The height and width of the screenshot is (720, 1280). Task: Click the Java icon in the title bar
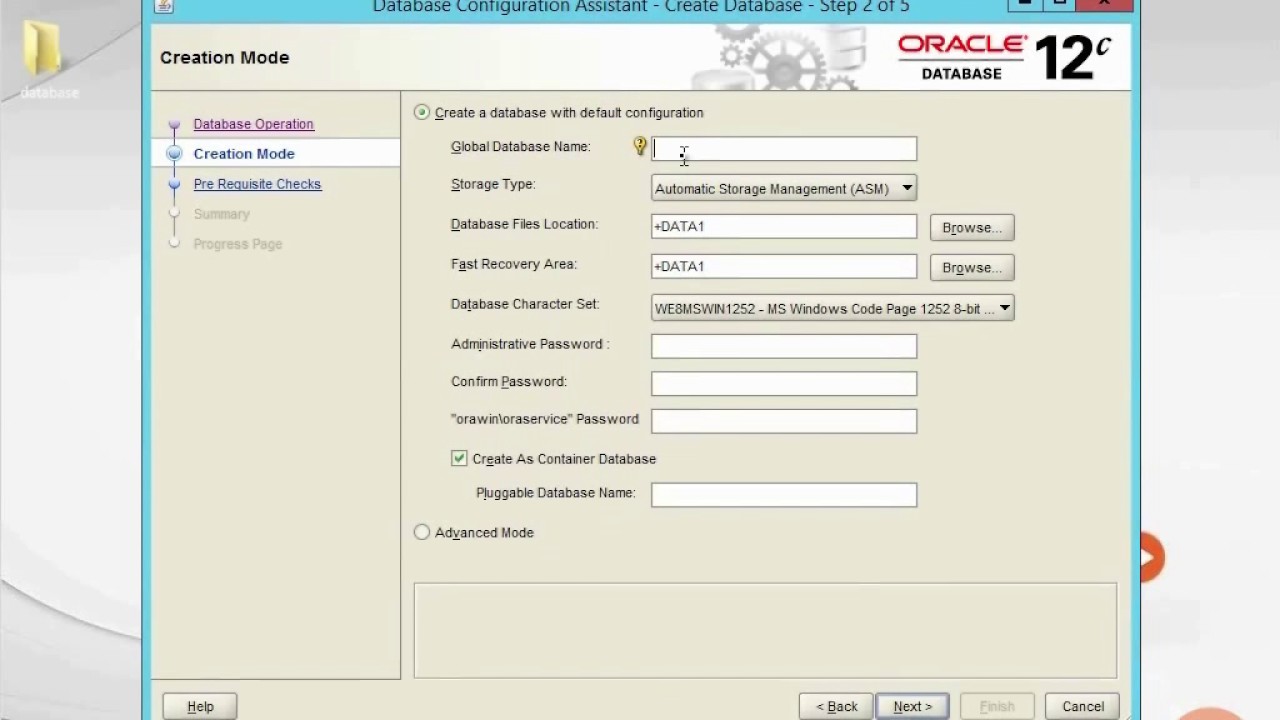(164, 6)
